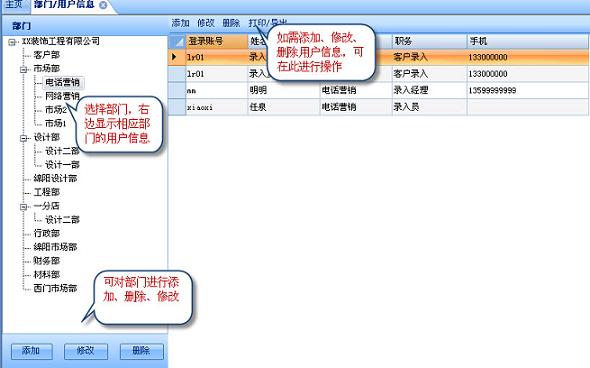Select 客户部 in department tree
The image size is (590, 368).
point(47,55)
